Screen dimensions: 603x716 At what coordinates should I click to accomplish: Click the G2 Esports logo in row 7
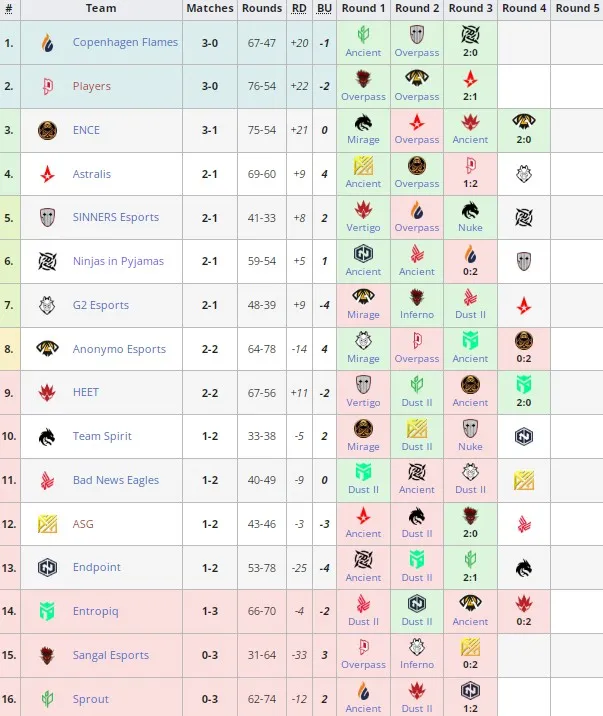(47, 305)
